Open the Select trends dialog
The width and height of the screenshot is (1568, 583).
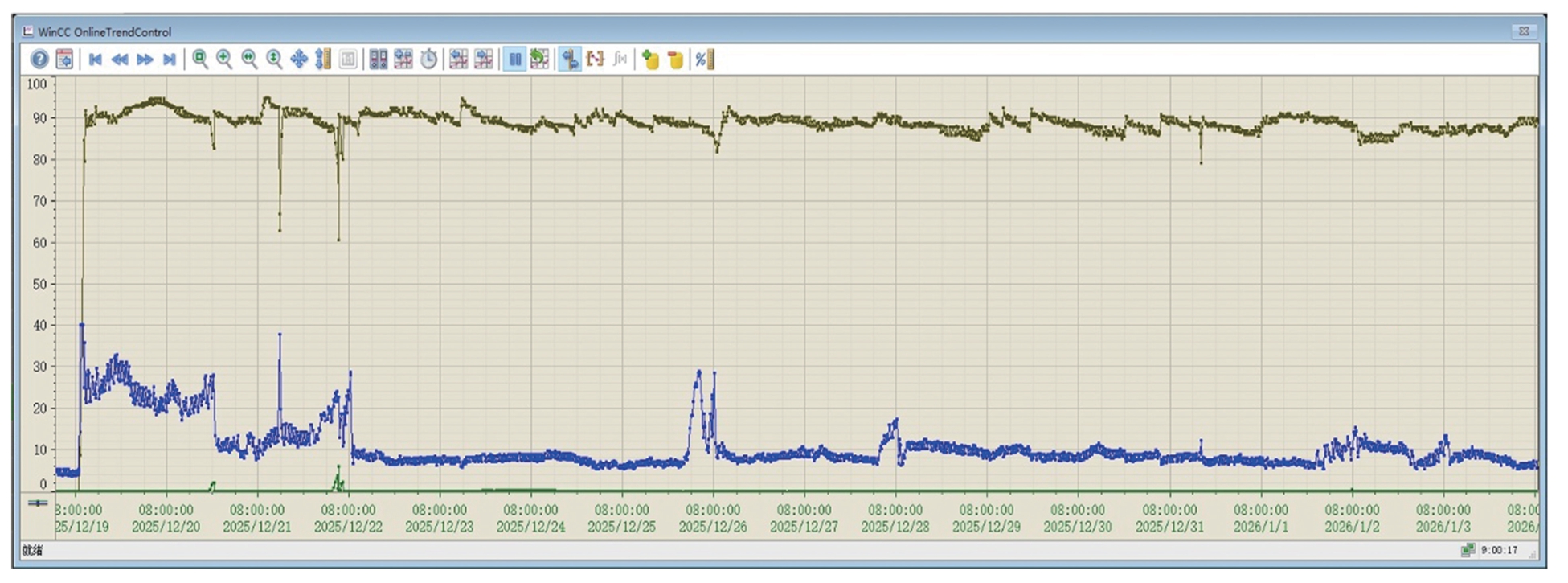(403, 59)
